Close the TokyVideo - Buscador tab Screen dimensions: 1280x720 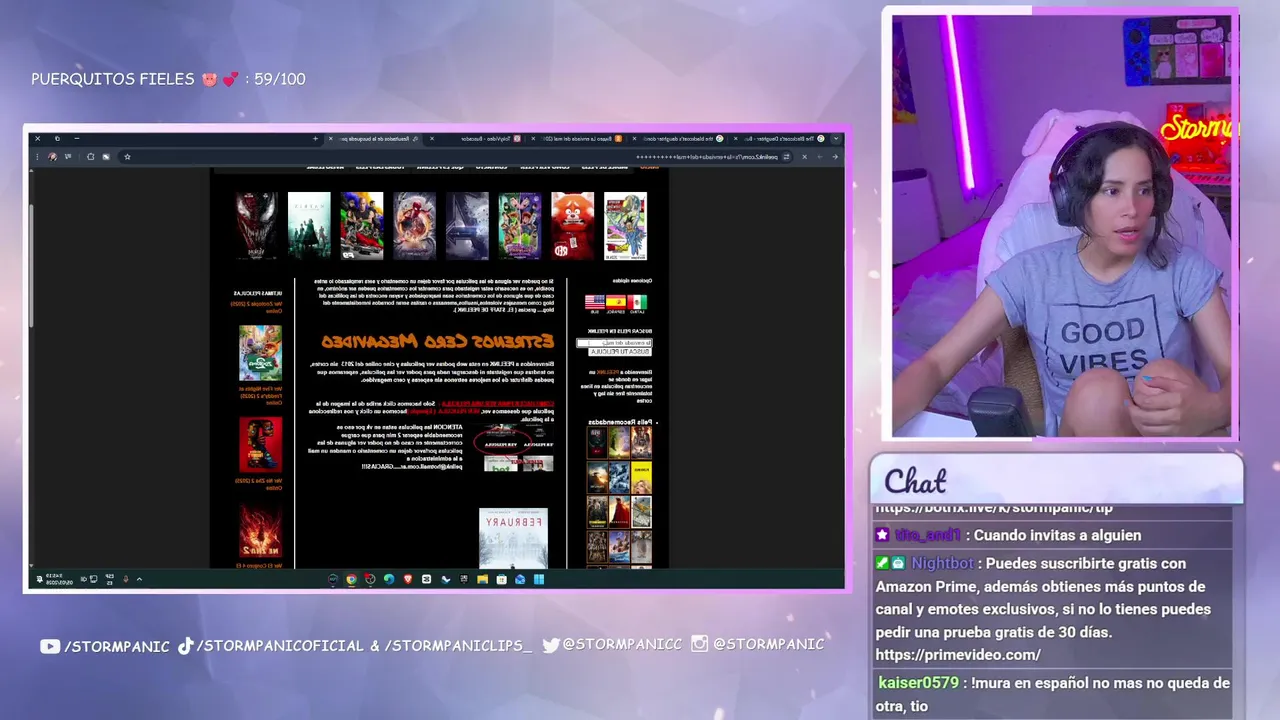click(x=432, y=139)
